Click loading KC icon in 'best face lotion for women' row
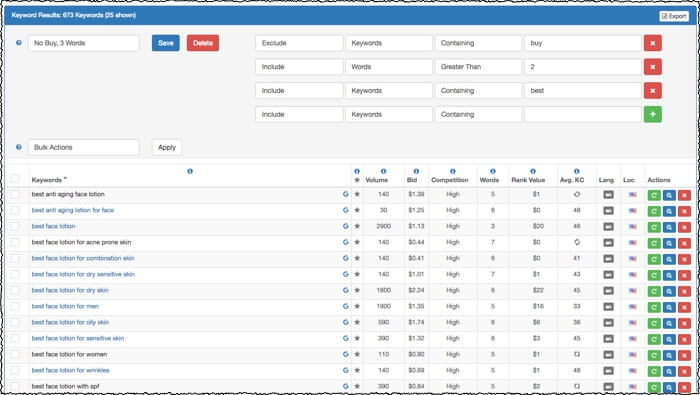 coord(577,354)
